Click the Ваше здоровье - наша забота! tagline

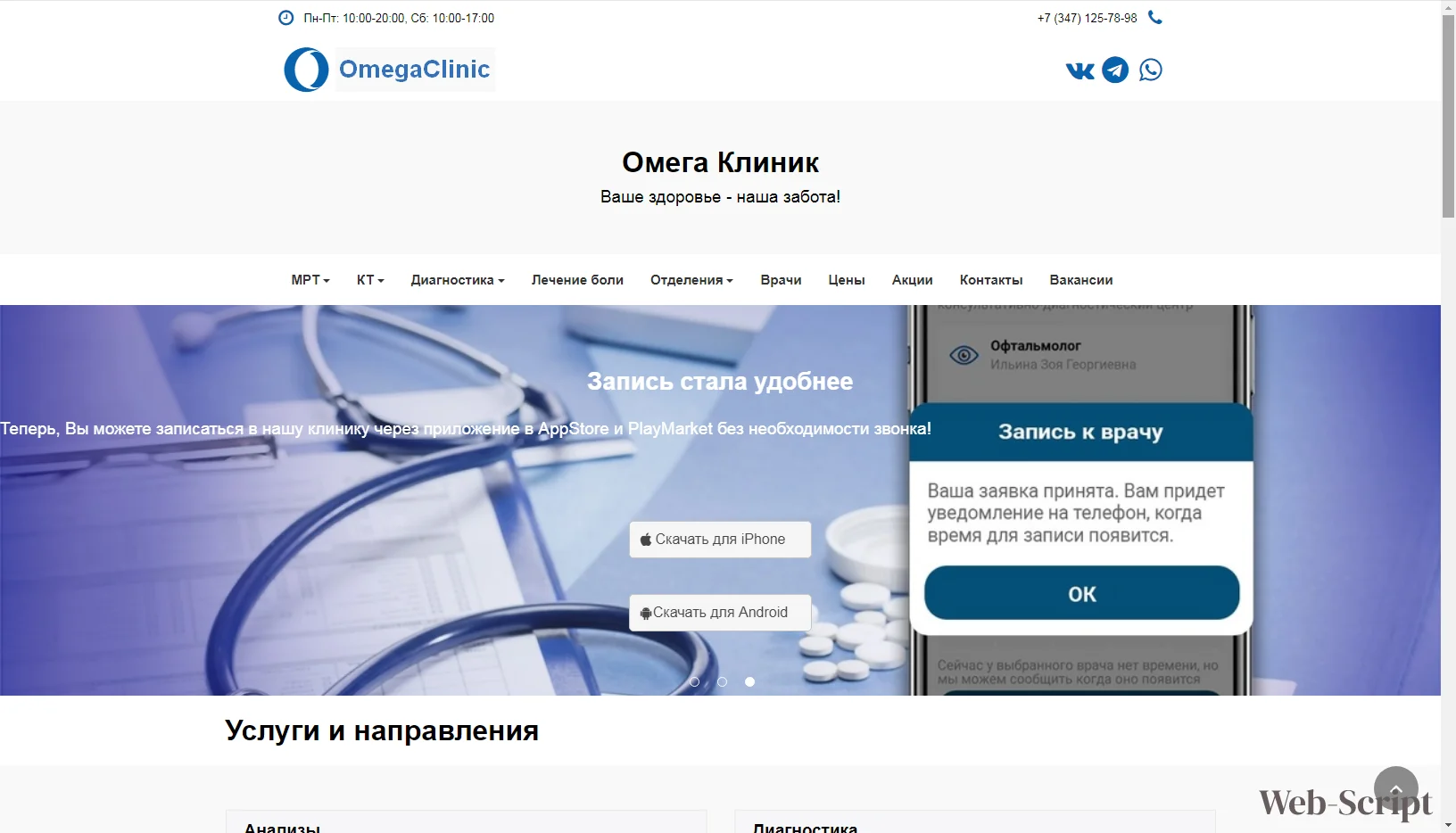[x=720, y=197]
